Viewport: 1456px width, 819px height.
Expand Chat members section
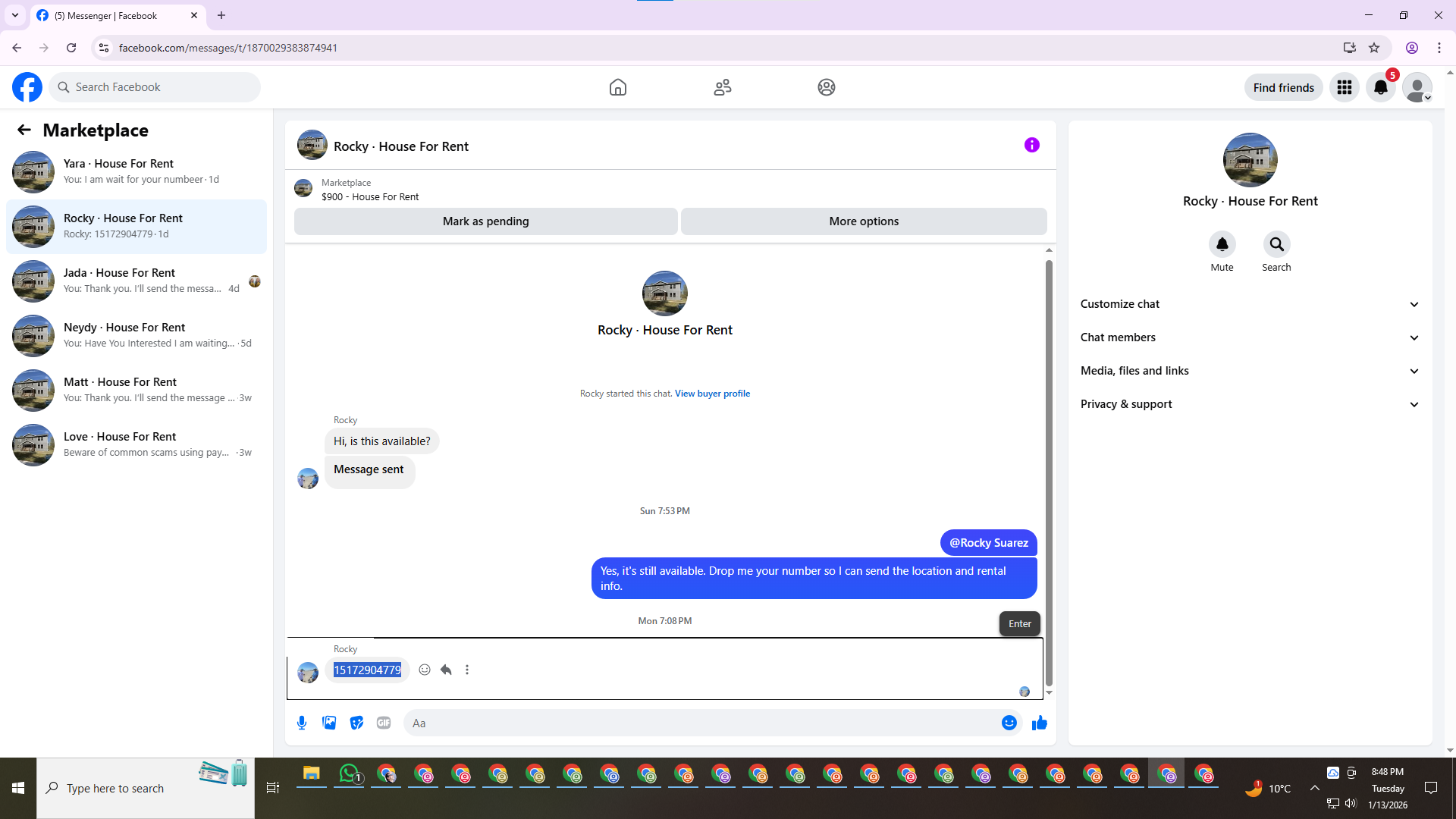coord(1250,337)
